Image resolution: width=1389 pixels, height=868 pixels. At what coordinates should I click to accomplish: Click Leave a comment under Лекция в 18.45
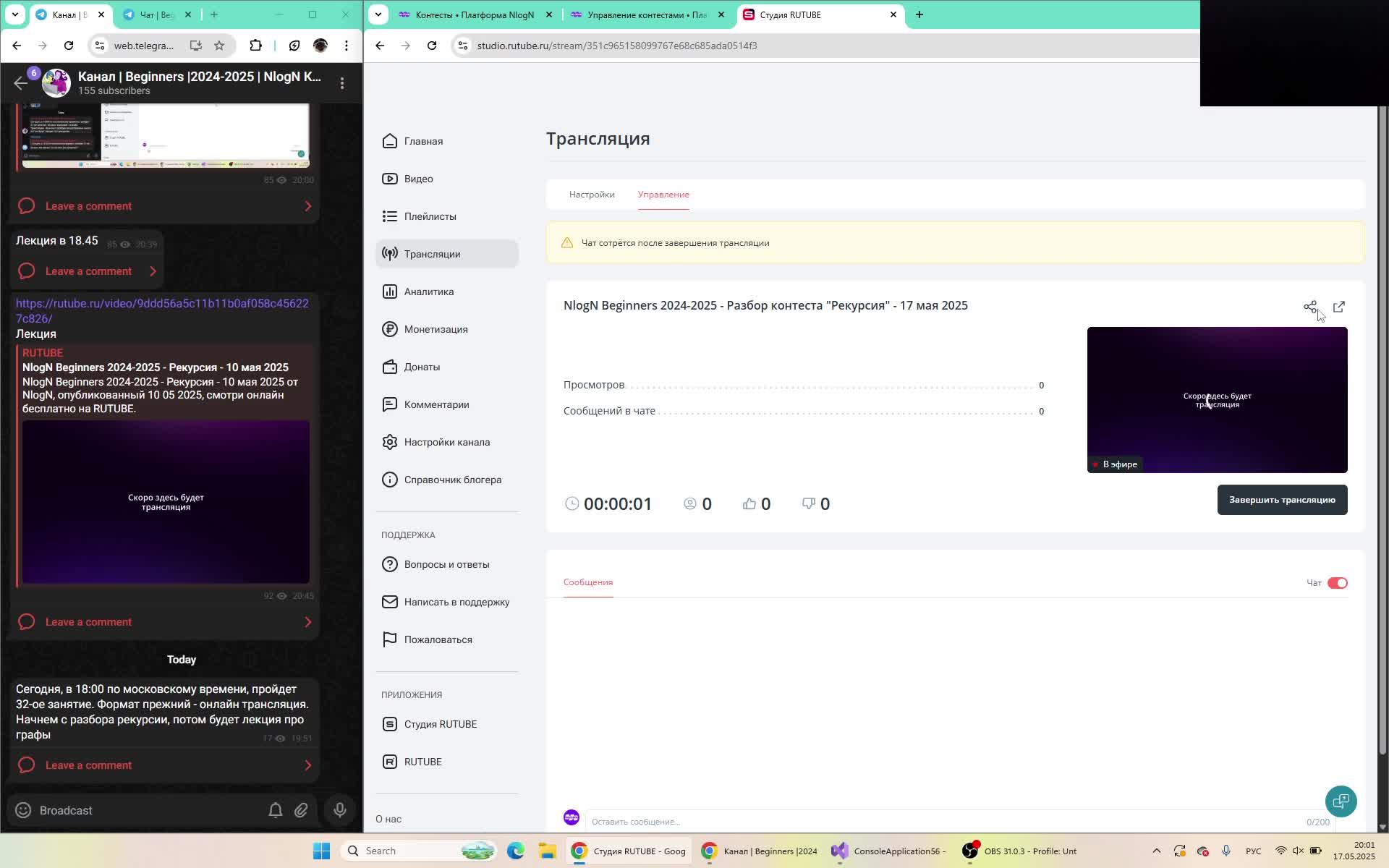pos(88,271)
